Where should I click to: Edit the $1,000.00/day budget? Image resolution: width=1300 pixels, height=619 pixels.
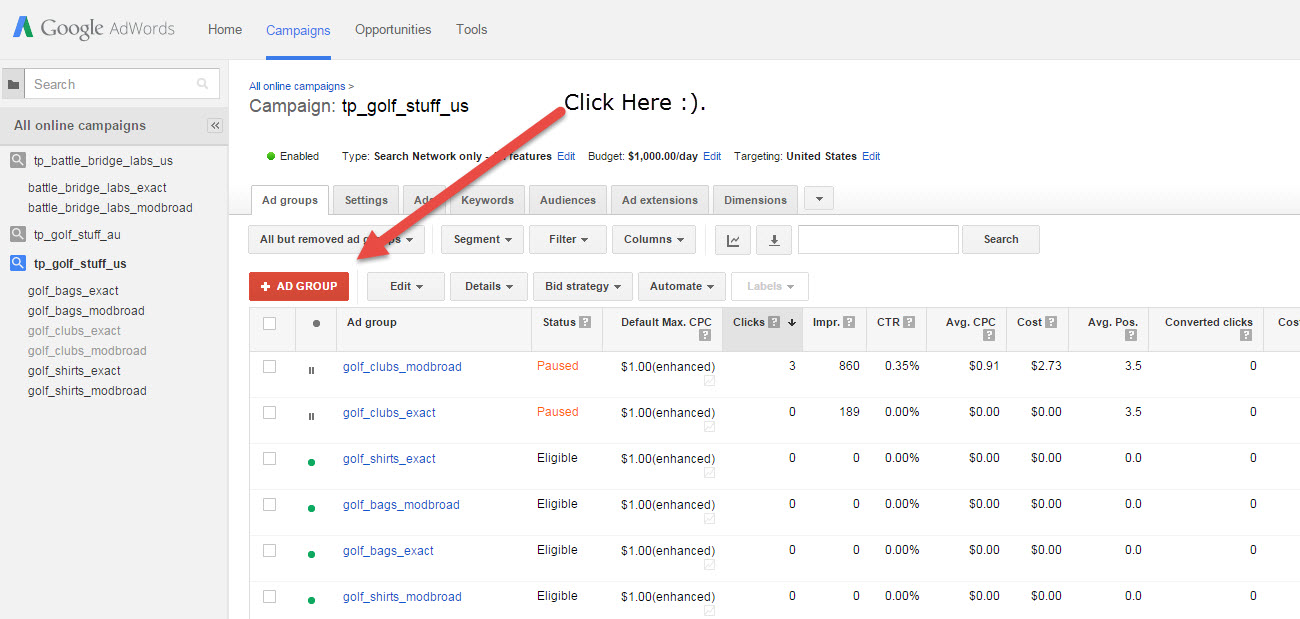[x=712, y=156]
